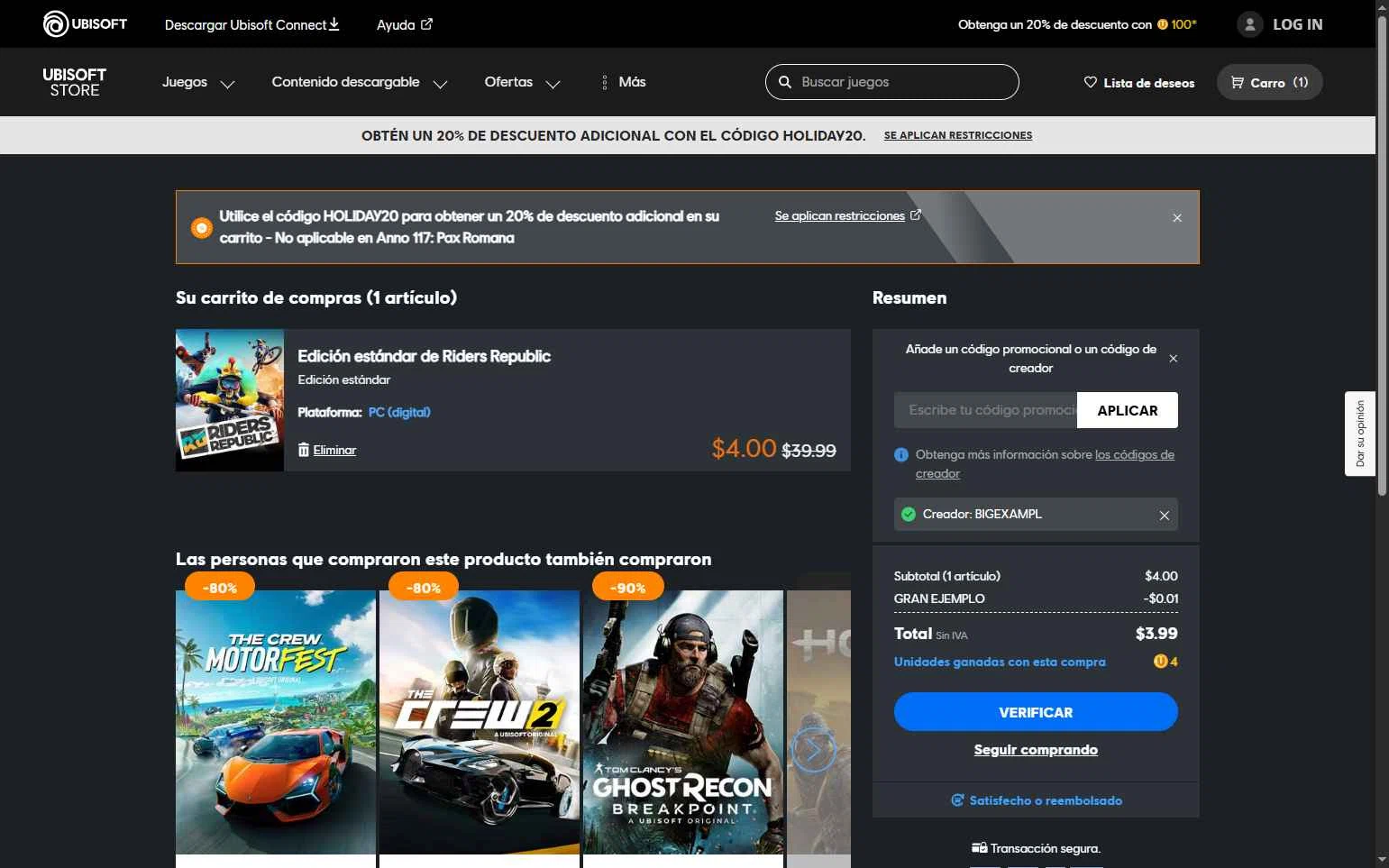Viewport: 1389px width, 868px height.
Task: Click the blue info icon about promo codes
Action: (x=900, y=455)
